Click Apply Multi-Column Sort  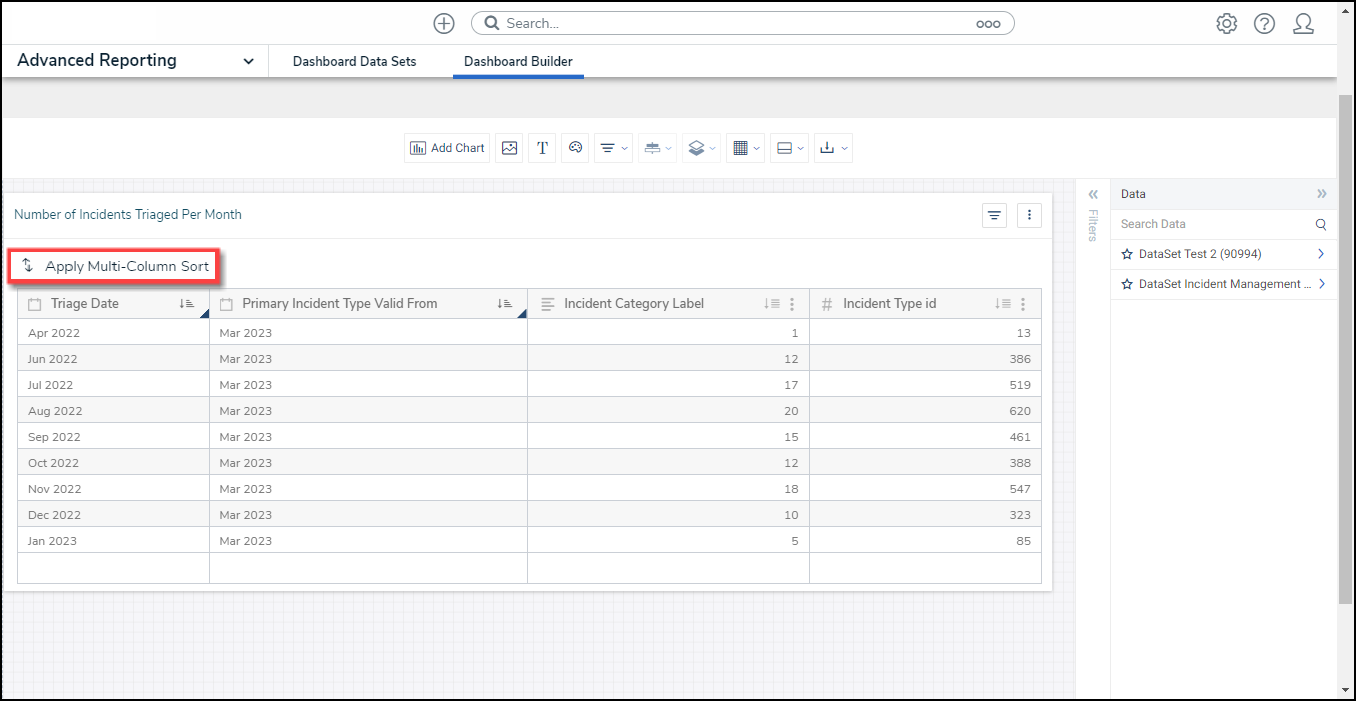point(116,266)
